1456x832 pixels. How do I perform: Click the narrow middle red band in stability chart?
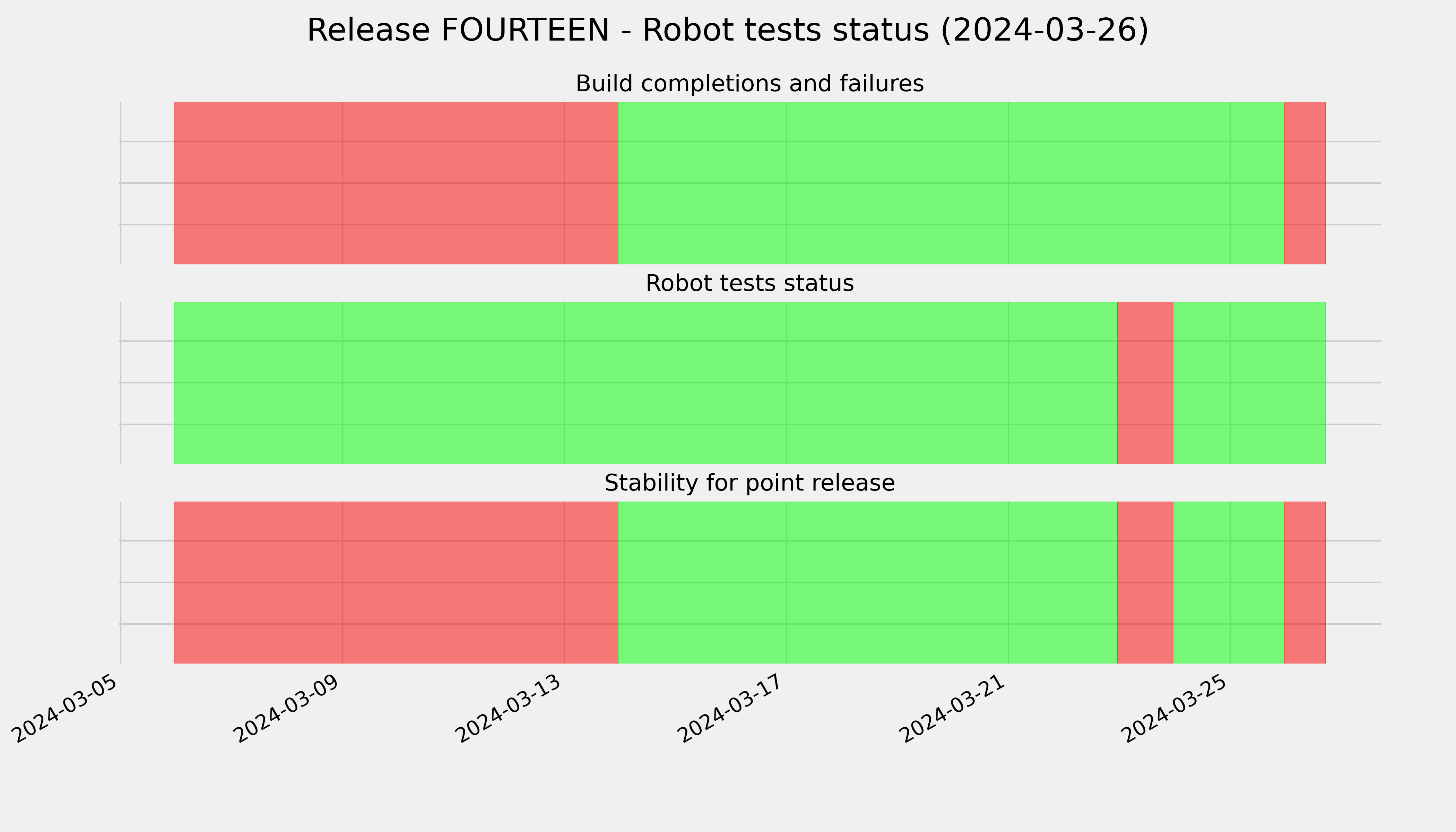(x=1145, y=582)
